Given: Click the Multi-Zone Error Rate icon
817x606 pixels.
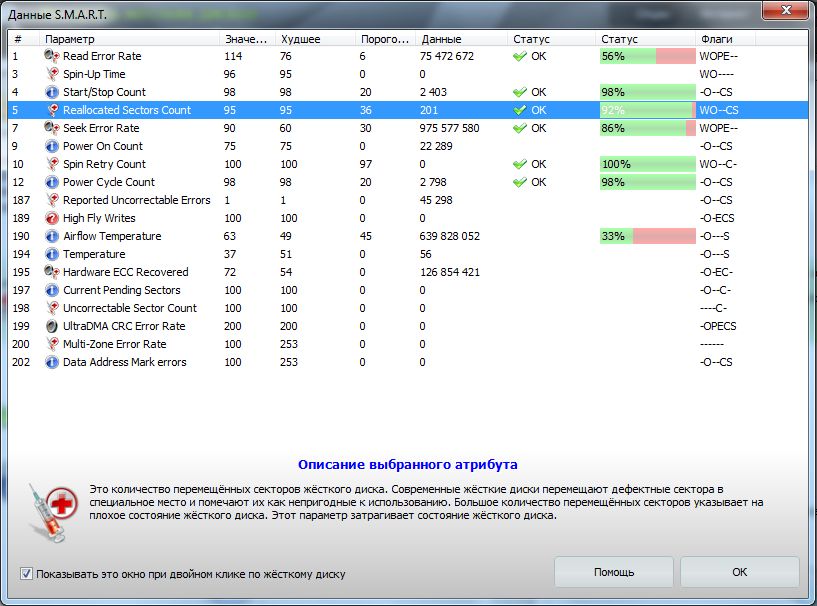Looking at the screenshot, I should (x=52, y=344).
